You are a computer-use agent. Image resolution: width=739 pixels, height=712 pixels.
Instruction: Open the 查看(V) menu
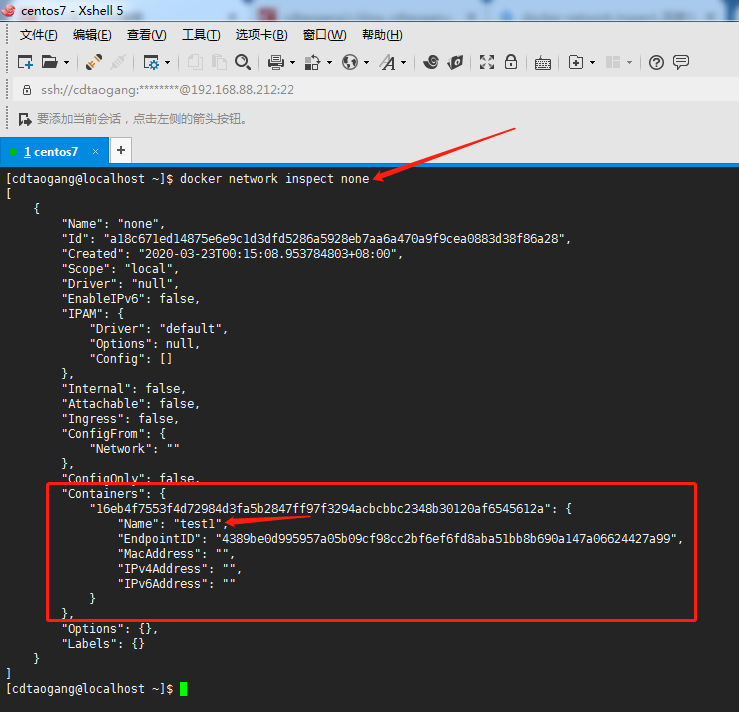tap(147, 35)
